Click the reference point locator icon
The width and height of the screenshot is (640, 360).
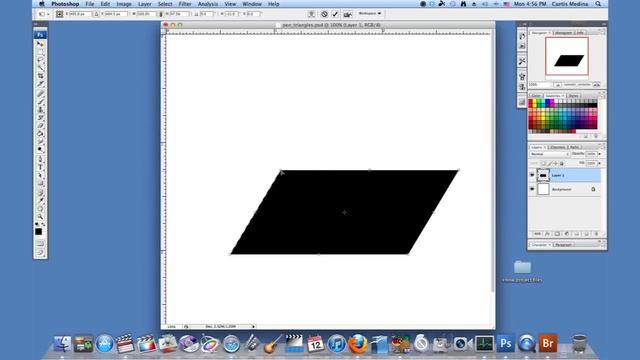(60, 14)
